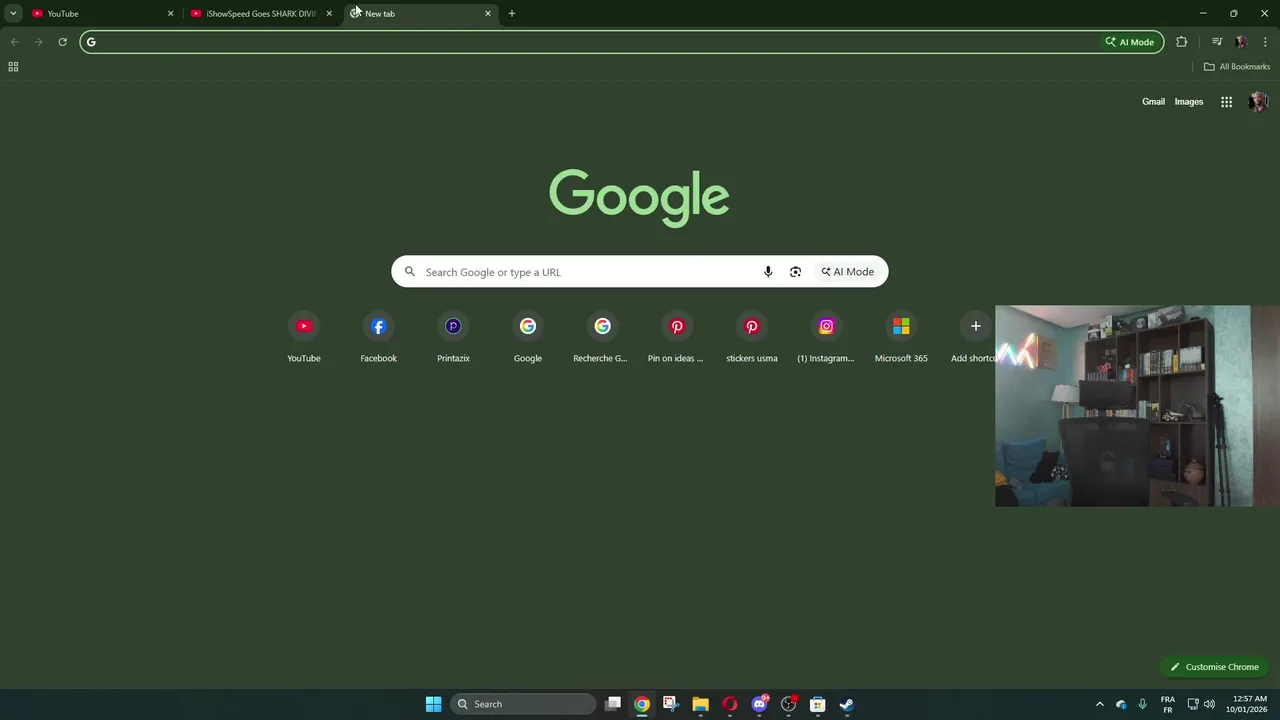Open Microsoft Store from the taskbar
The image size is (1280, 720).
817,704
